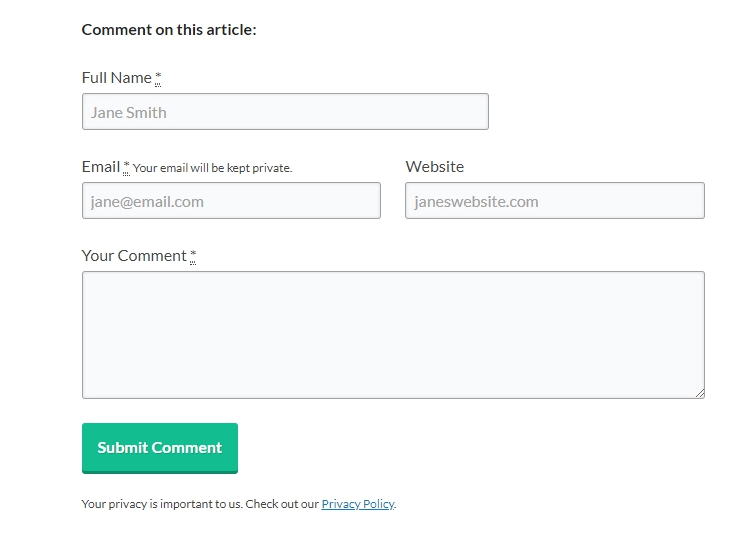
Task: Click the Your Comment label
Action: (134, 256)
